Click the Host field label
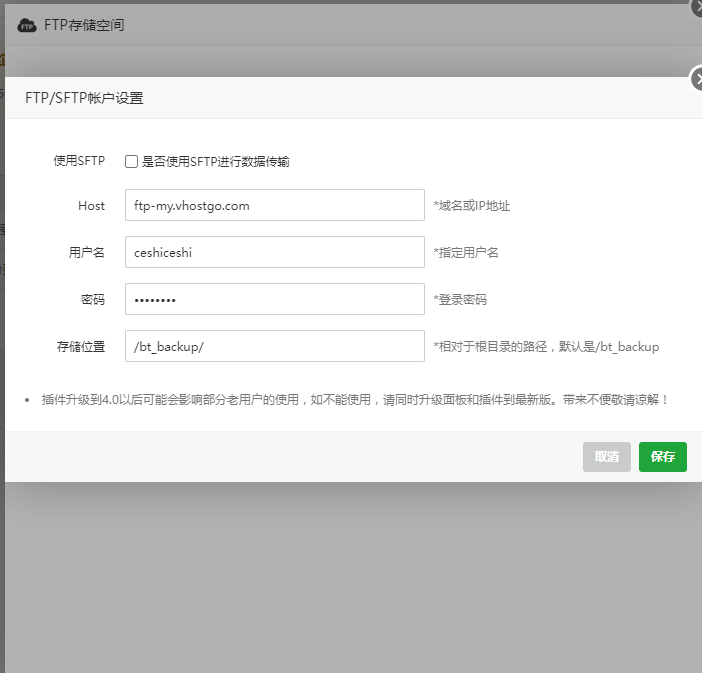Viewport: 702px width, 673px height. [x=91, y=205]
